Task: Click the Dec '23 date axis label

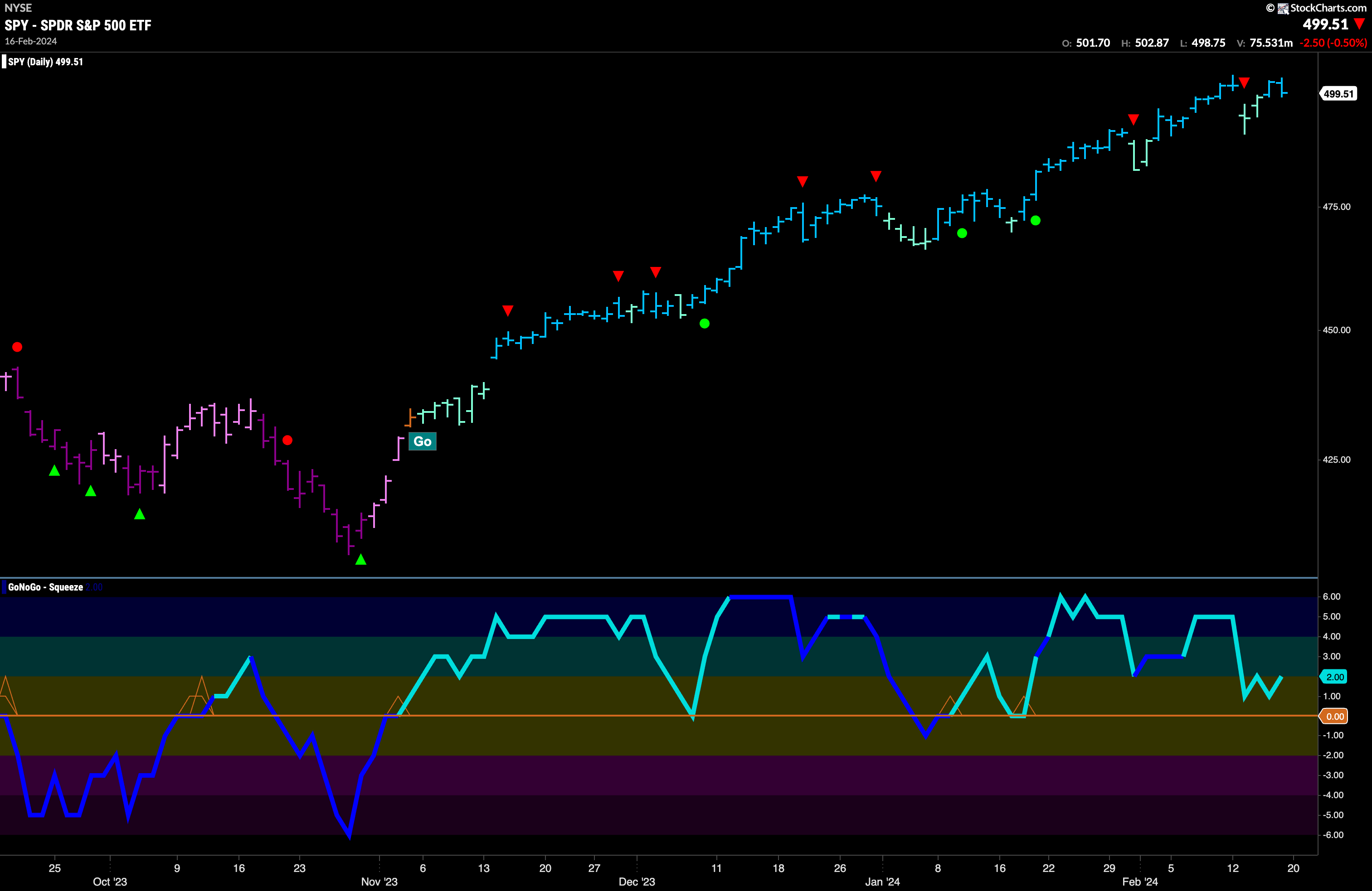Action: click(637, 882)
